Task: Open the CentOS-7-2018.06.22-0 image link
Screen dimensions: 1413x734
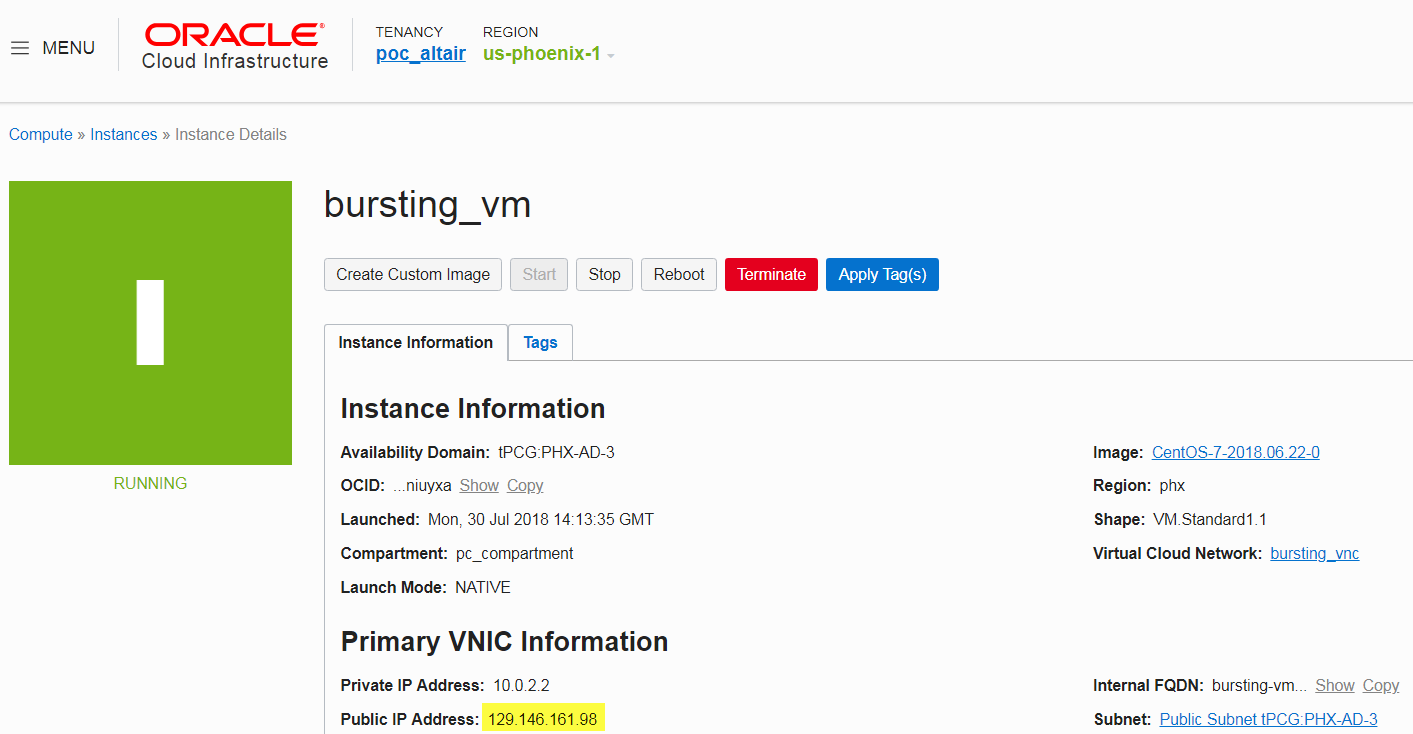Action: [x=1235, y=452]
